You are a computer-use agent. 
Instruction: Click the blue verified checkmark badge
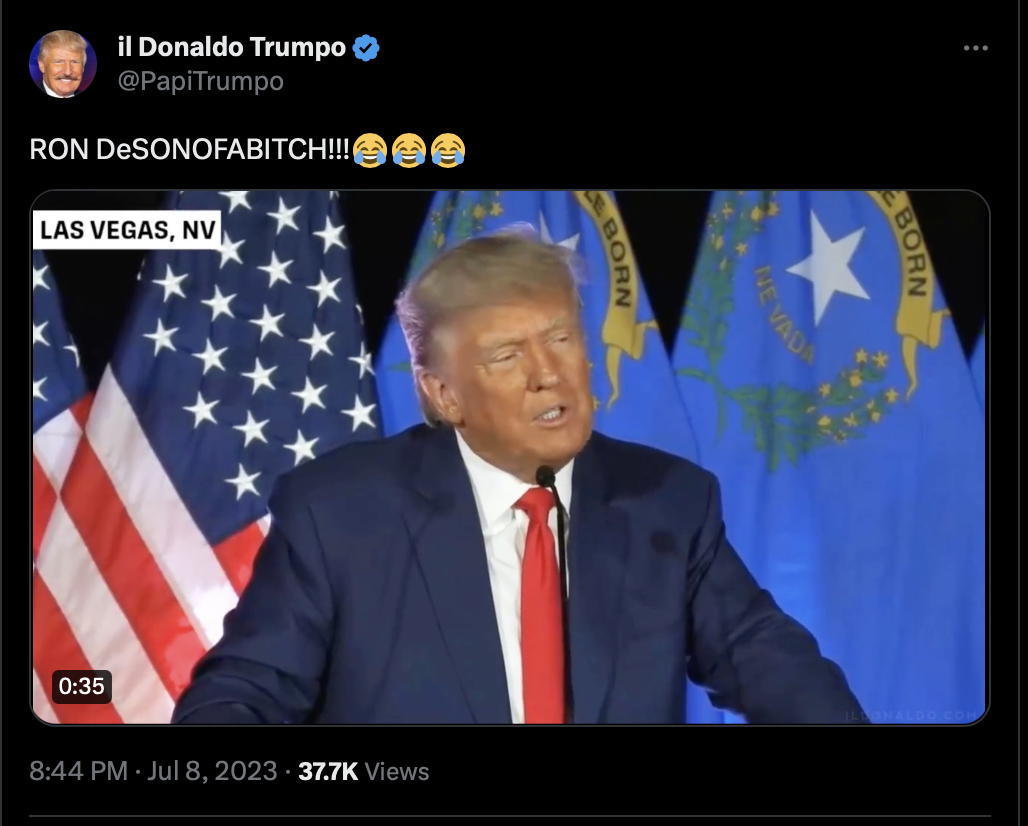coord(366,48)
